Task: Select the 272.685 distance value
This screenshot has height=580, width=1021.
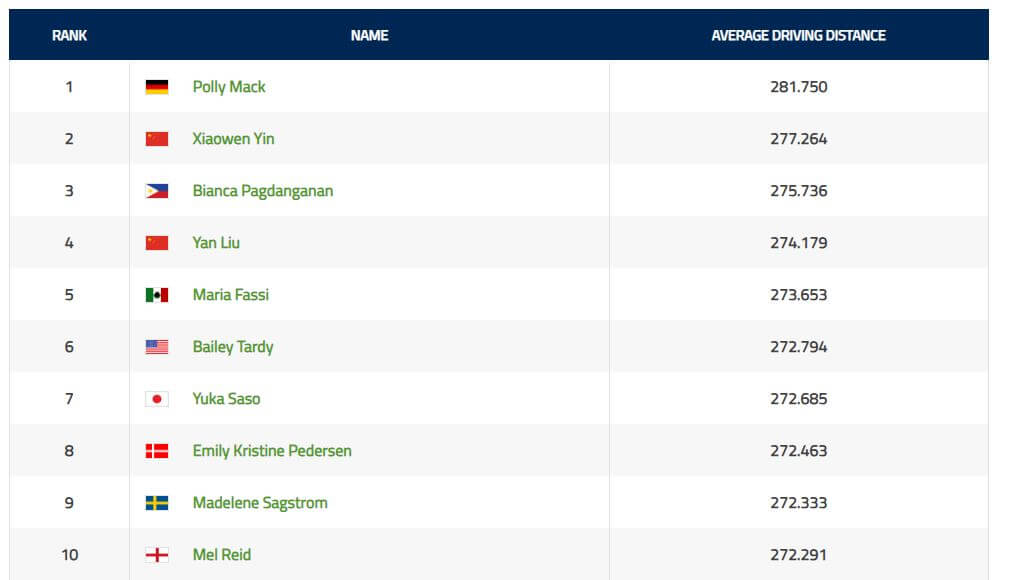Action: (x=799, y=399)
